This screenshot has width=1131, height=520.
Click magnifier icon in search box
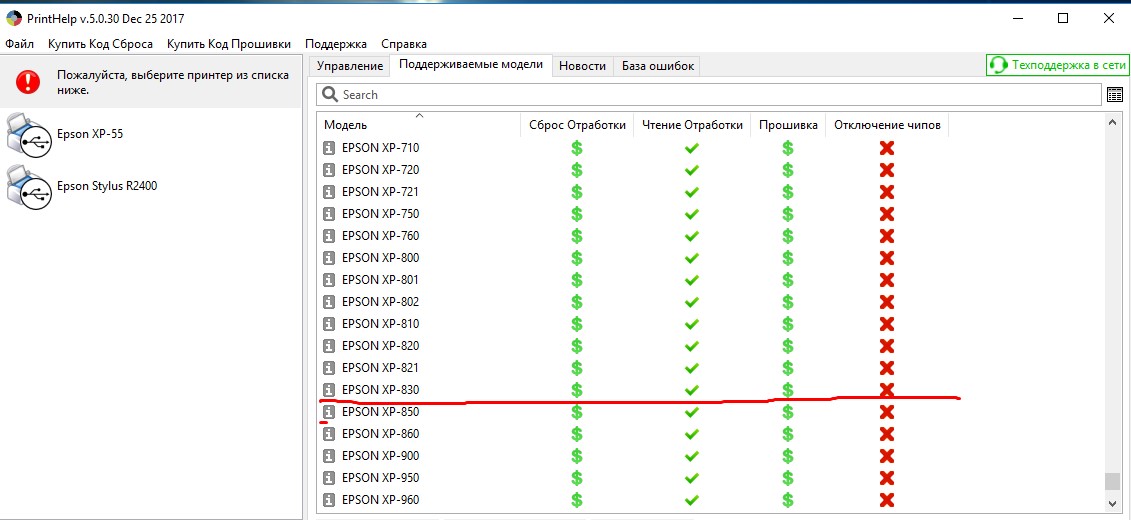tap(330, 94)
